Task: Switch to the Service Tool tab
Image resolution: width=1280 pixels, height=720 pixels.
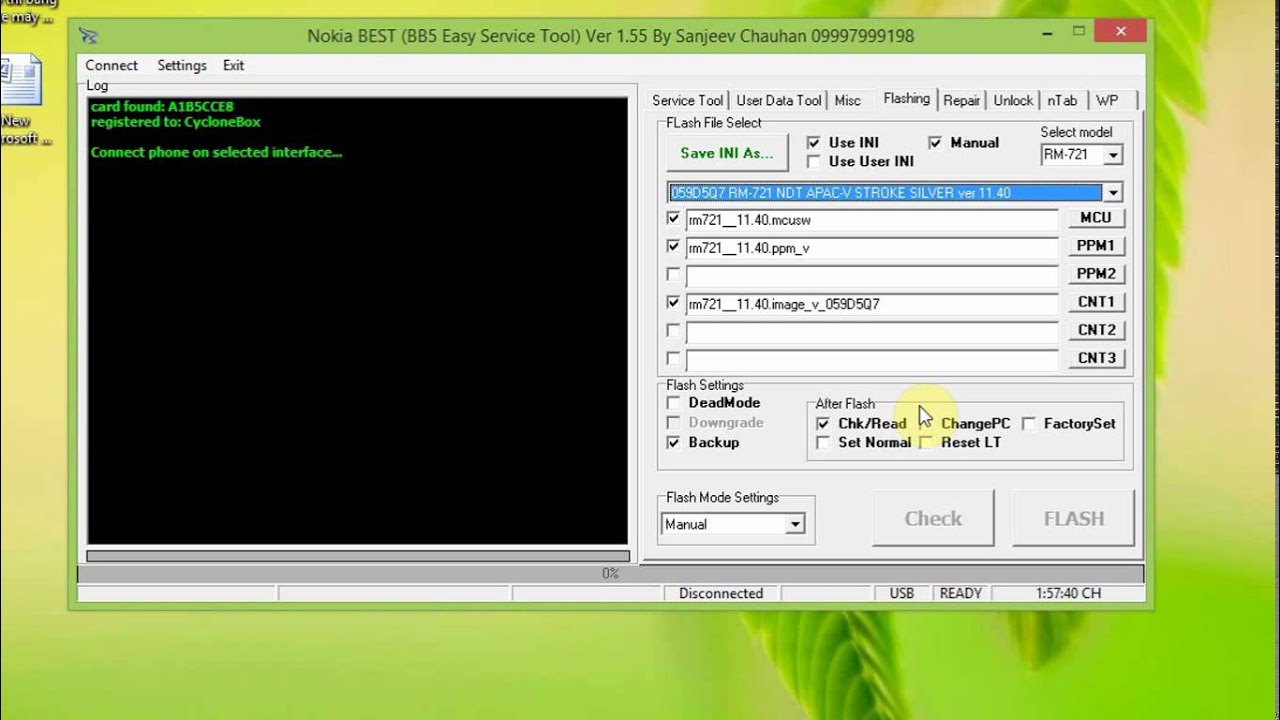Action: click(687, 100)
